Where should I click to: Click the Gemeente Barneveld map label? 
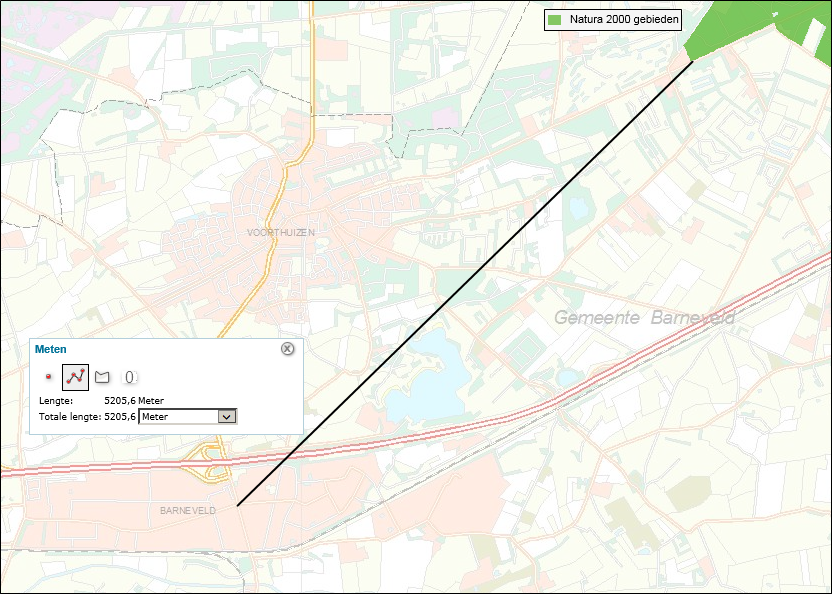pos(644,317)
